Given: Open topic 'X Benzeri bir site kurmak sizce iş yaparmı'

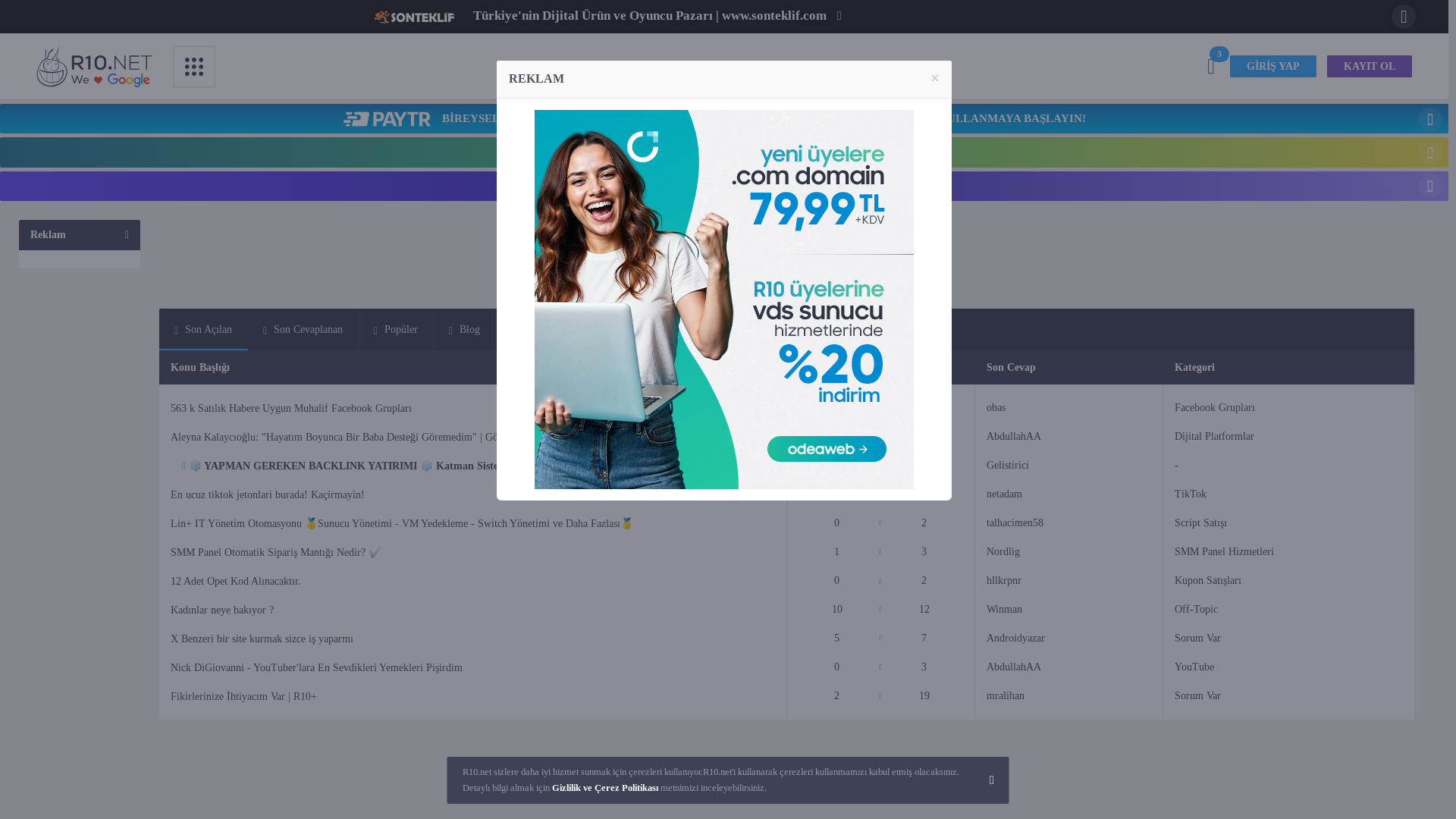Looking at the screenshot, I should 262,639.
